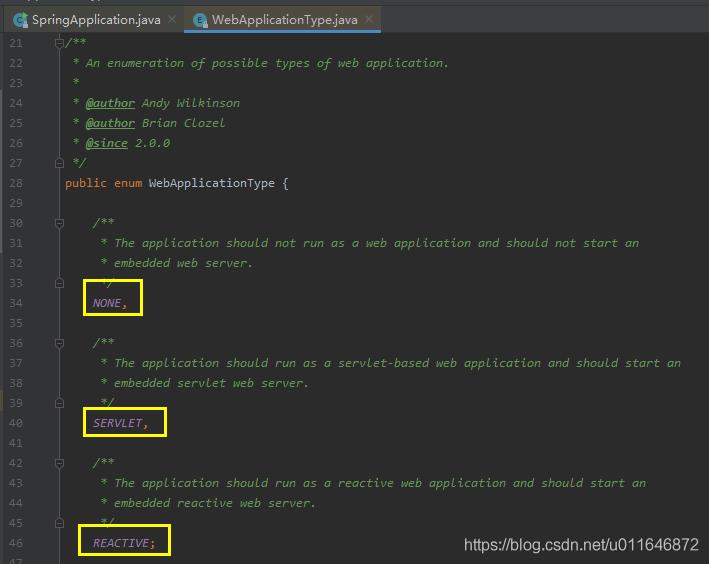Select the WebApplicationType.java tab
Viewport: 709px width, 564px height.
click(284, 20)
